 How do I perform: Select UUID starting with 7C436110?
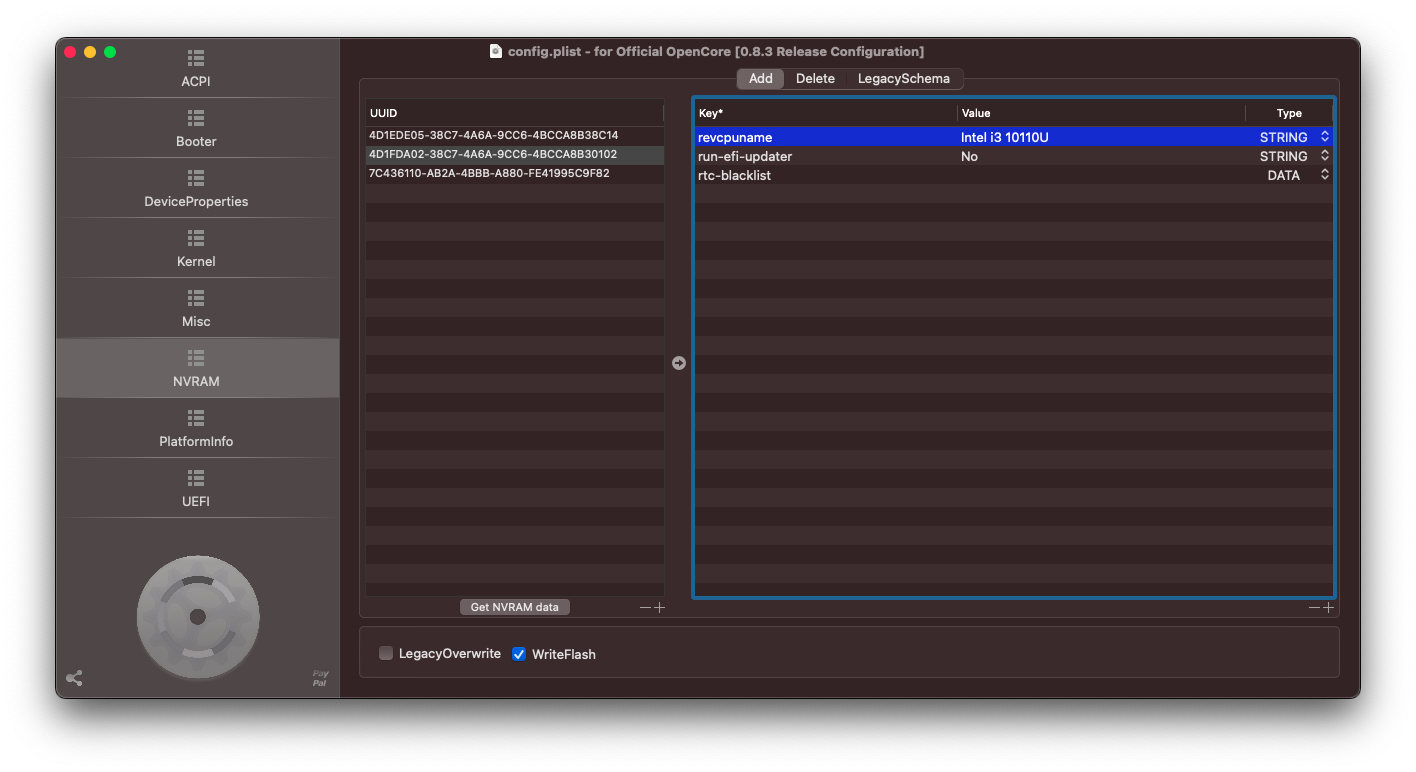click(x=489, y=174)
